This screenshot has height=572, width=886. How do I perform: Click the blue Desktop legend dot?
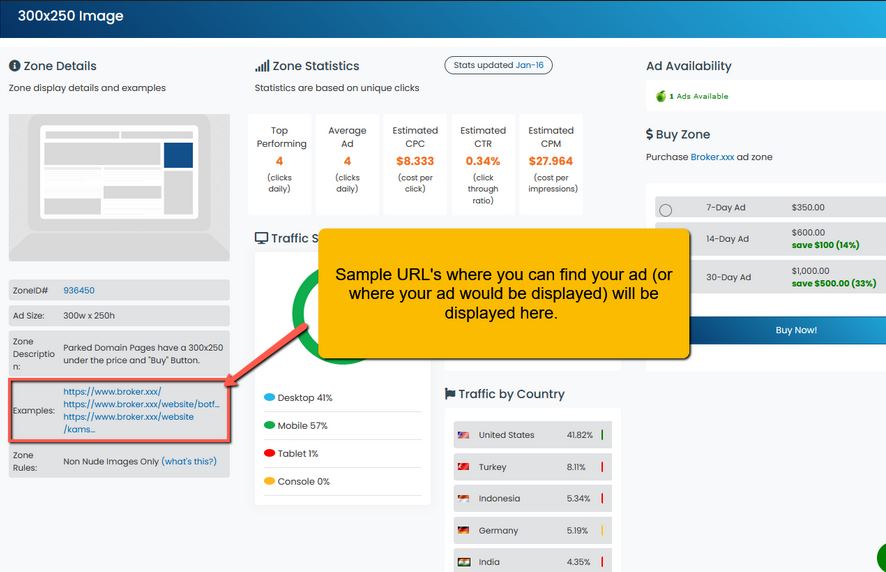point(269,397)
